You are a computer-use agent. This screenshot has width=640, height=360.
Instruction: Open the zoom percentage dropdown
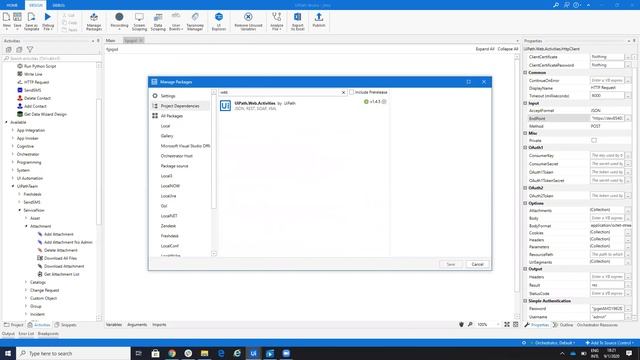[498, 324]
